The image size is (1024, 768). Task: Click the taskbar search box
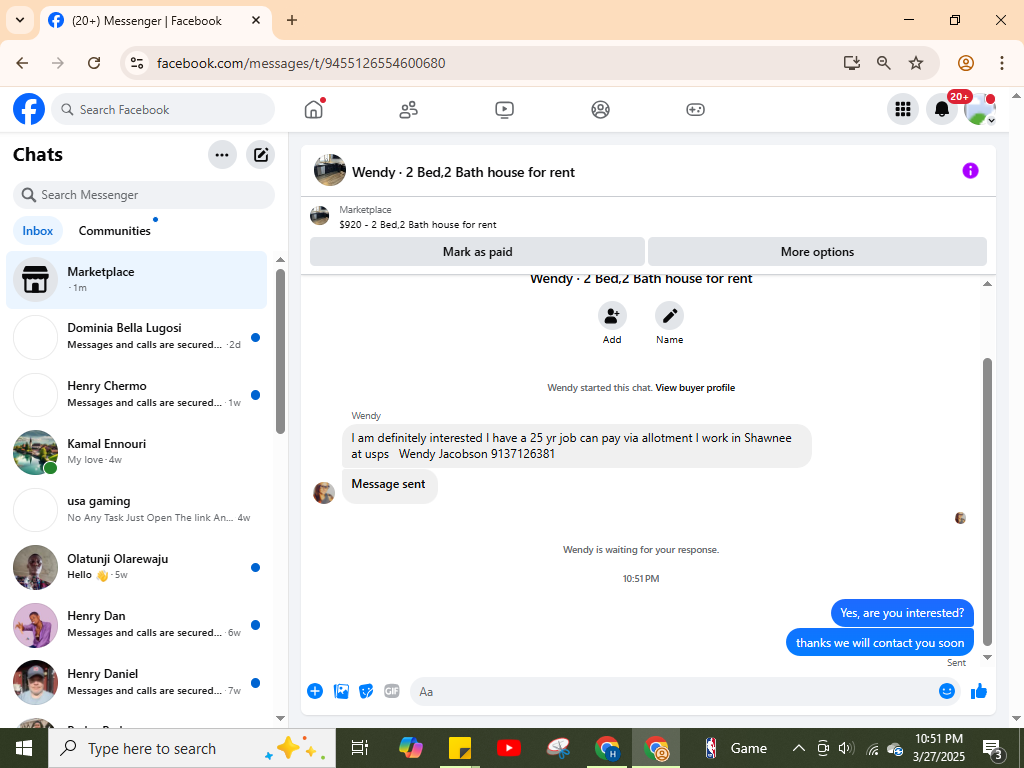192,748
